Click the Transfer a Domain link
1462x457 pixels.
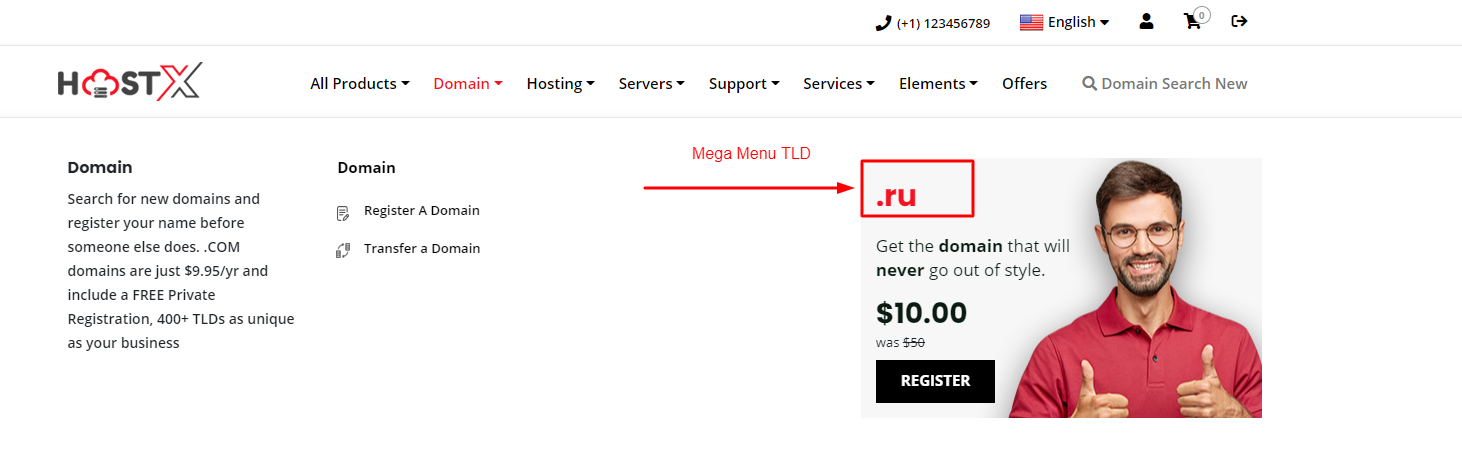[421, 248]
